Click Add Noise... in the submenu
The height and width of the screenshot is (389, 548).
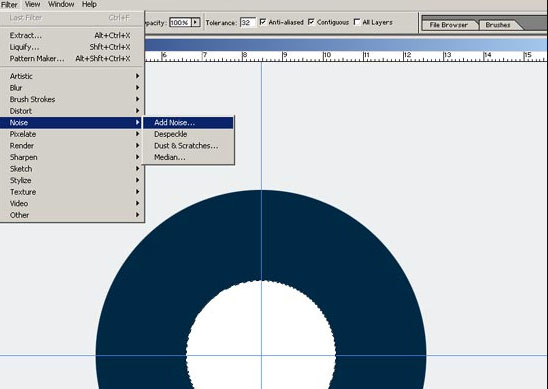tap(188, 122)
